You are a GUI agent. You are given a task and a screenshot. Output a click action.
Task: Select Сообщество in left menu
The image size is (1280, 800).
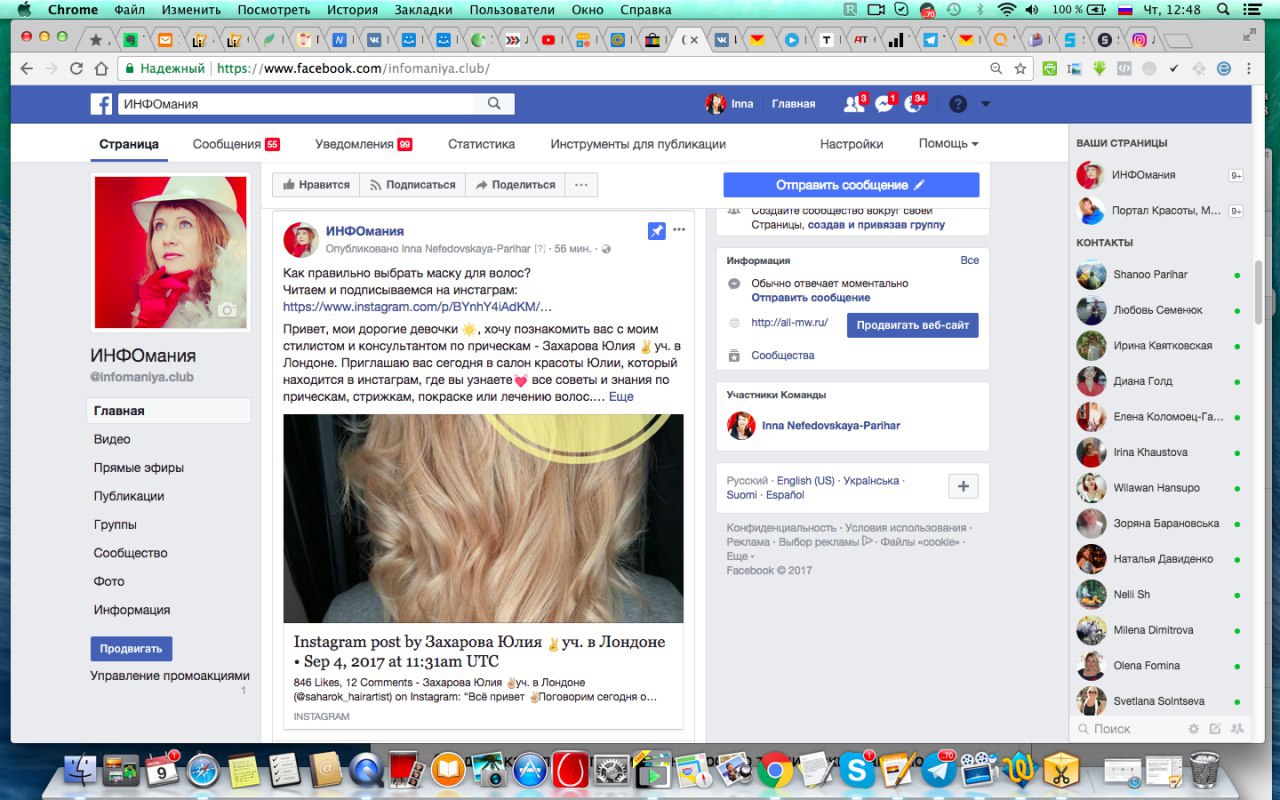pyautogui.click(x=131, y=553)
